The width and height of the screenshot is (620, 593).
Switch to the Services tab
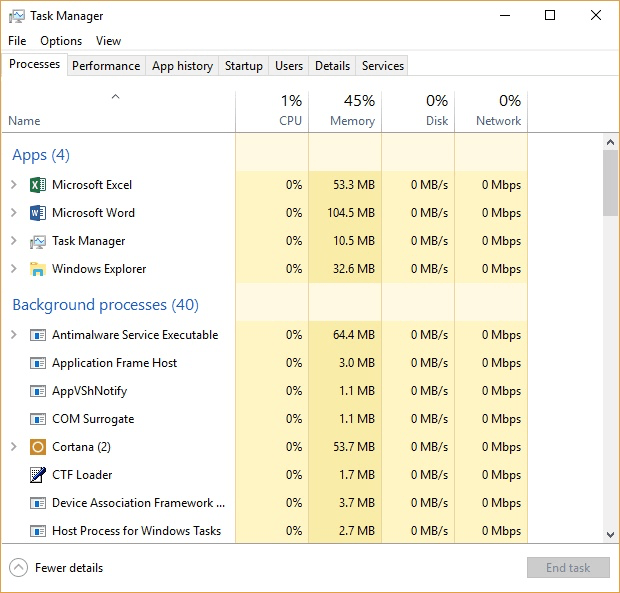click(382, 66)
